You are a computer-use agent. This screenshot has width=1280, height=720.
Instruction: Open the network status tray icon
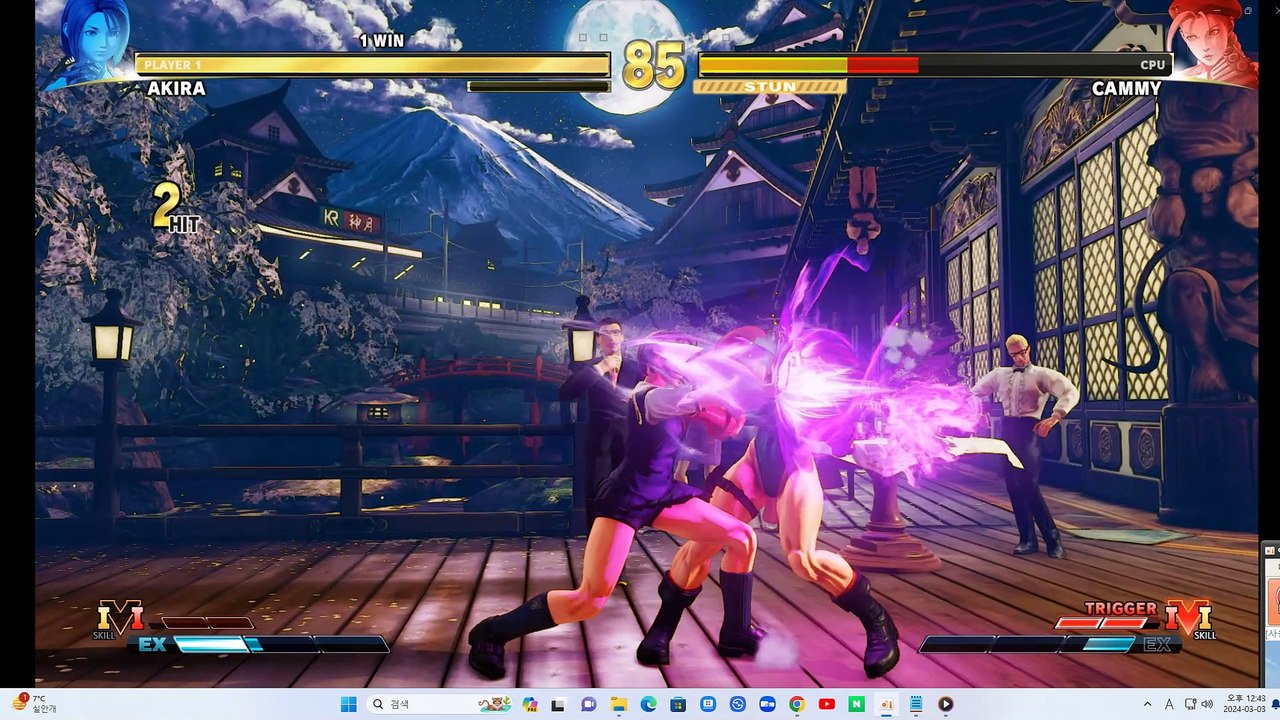(x=1190, y=704)
